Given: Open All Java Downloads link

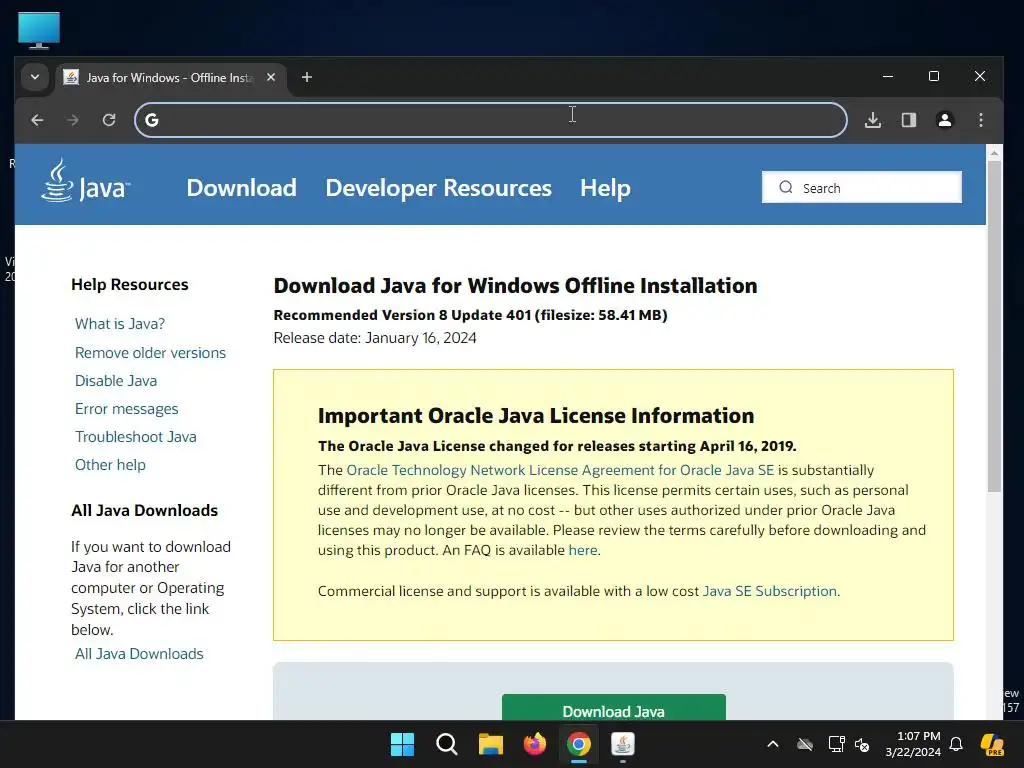Looking at the screenshot, I should tap(139, 654).
